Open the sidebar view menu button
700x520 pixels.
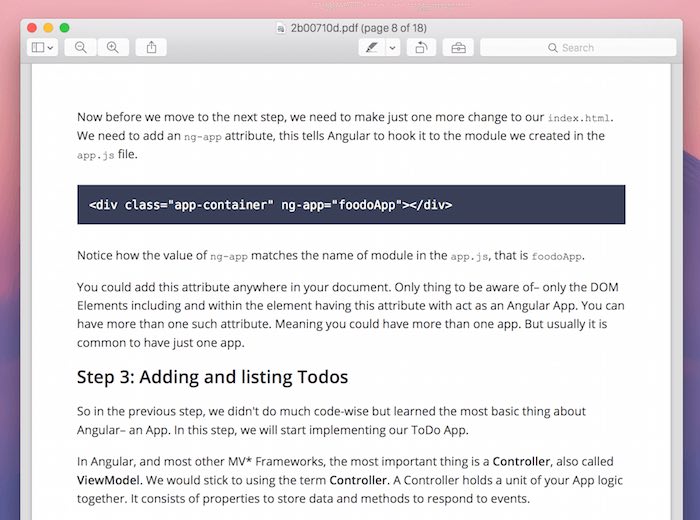click(42, 47)
